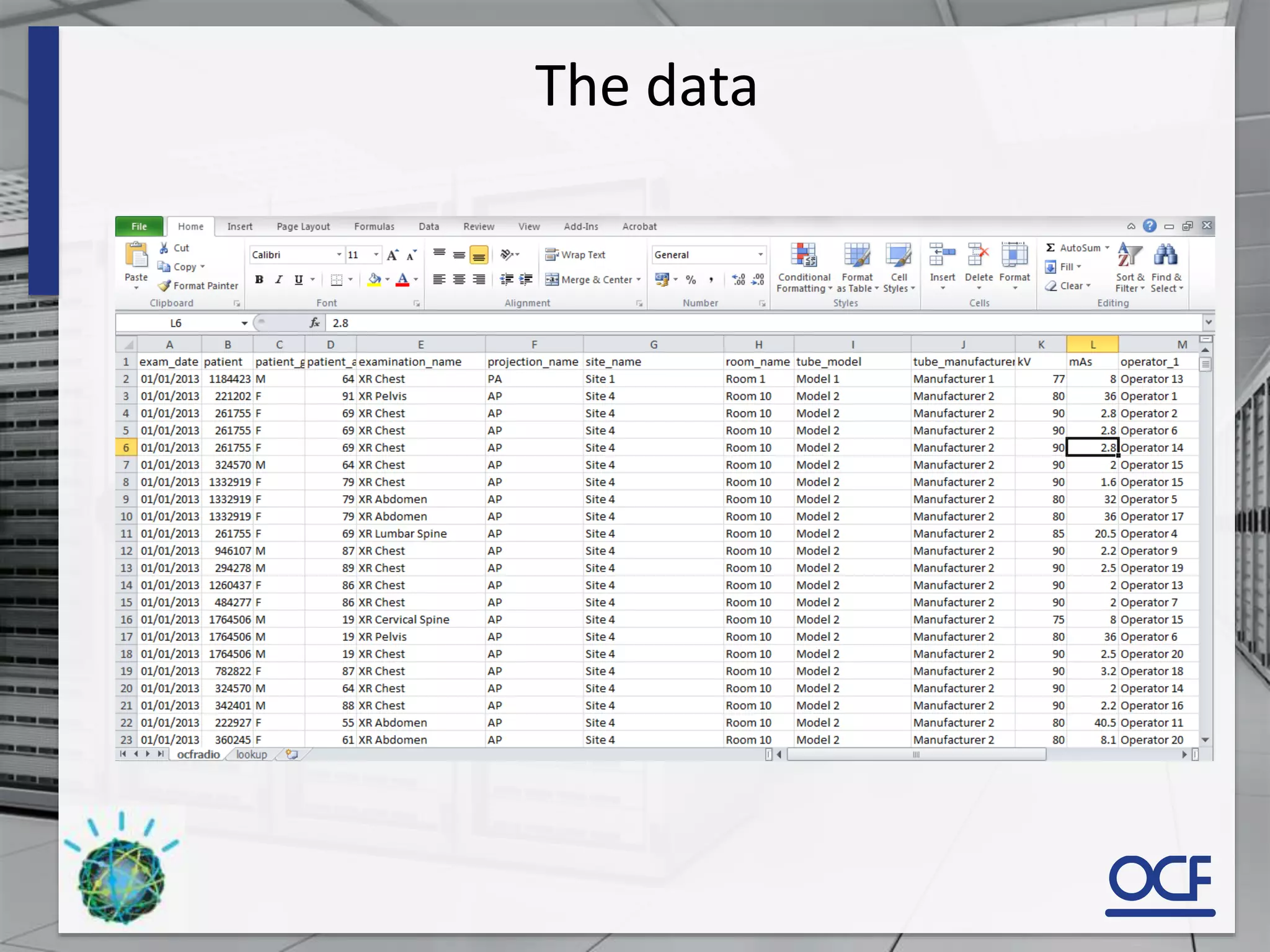Open Conditional Formatting menu
The width and height of the screenshot is (1270, 952).
(x=804, y=268)
